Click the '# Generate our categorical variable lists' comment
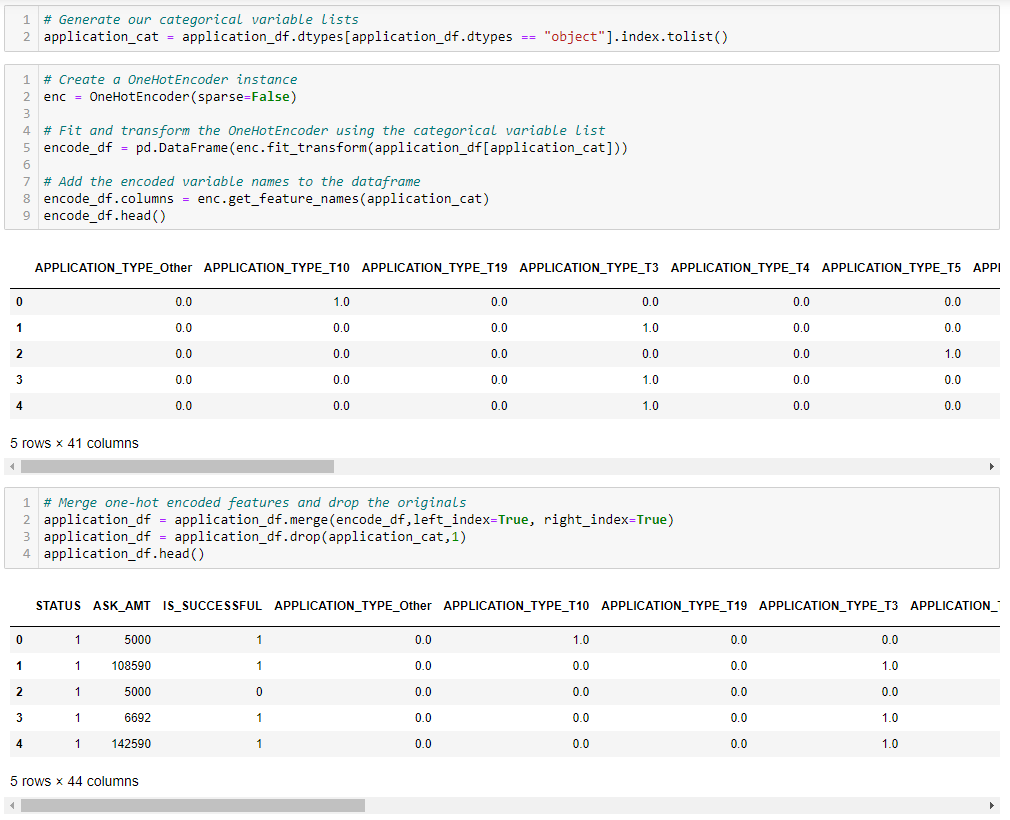Image resolution: width=1010 pixels, height=820 pixels. pyautogui.click(x=201, y=20)
